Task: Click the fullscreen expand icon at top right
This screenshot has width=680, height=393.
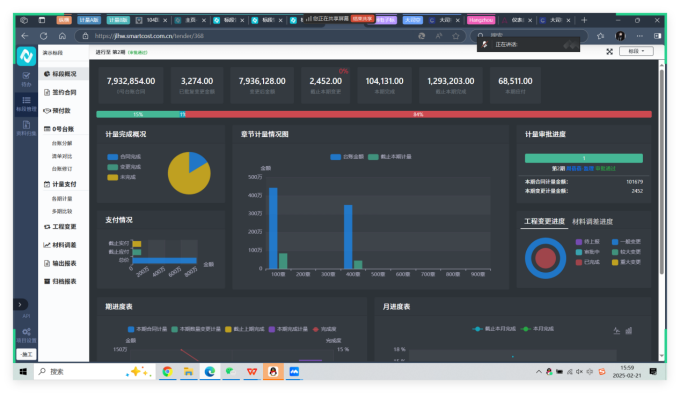Action: tap(609, 52)
